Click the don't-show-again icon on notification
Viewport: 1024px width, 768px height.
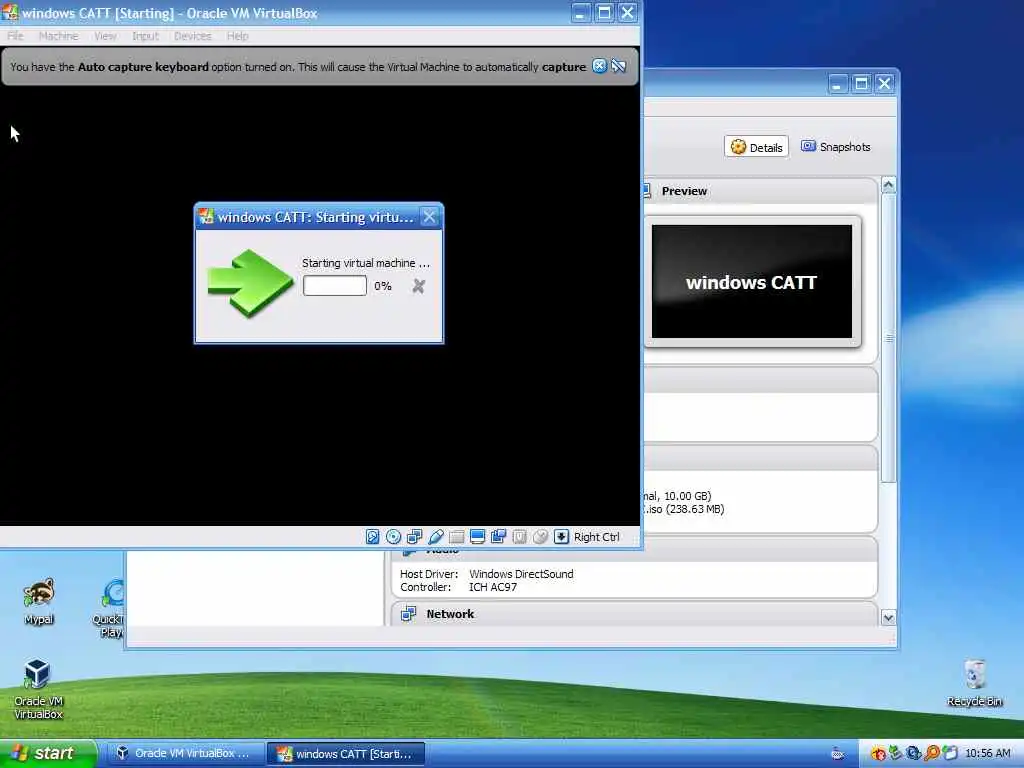(618, 66)
